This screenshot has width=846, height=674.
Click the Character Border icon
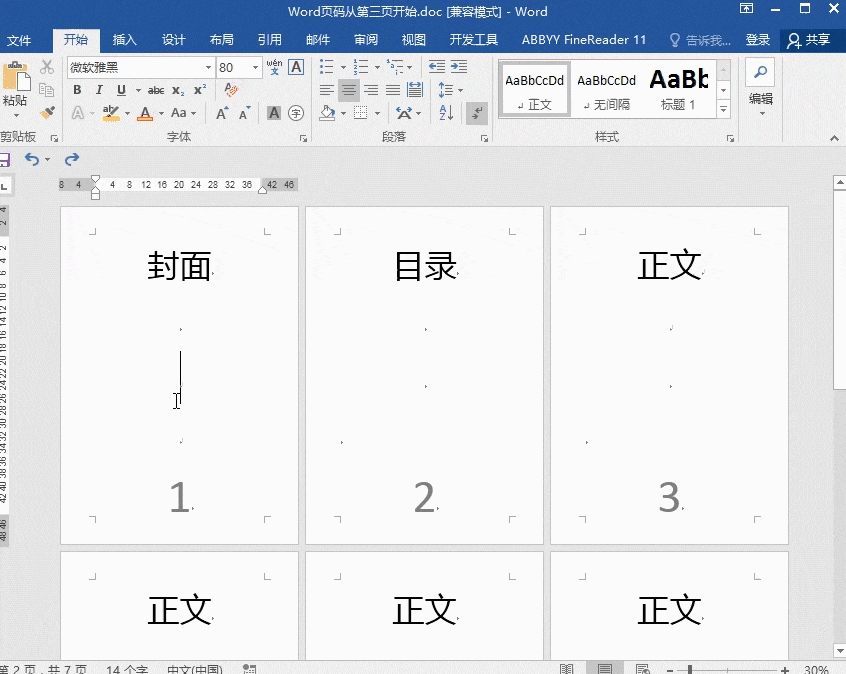294,65
